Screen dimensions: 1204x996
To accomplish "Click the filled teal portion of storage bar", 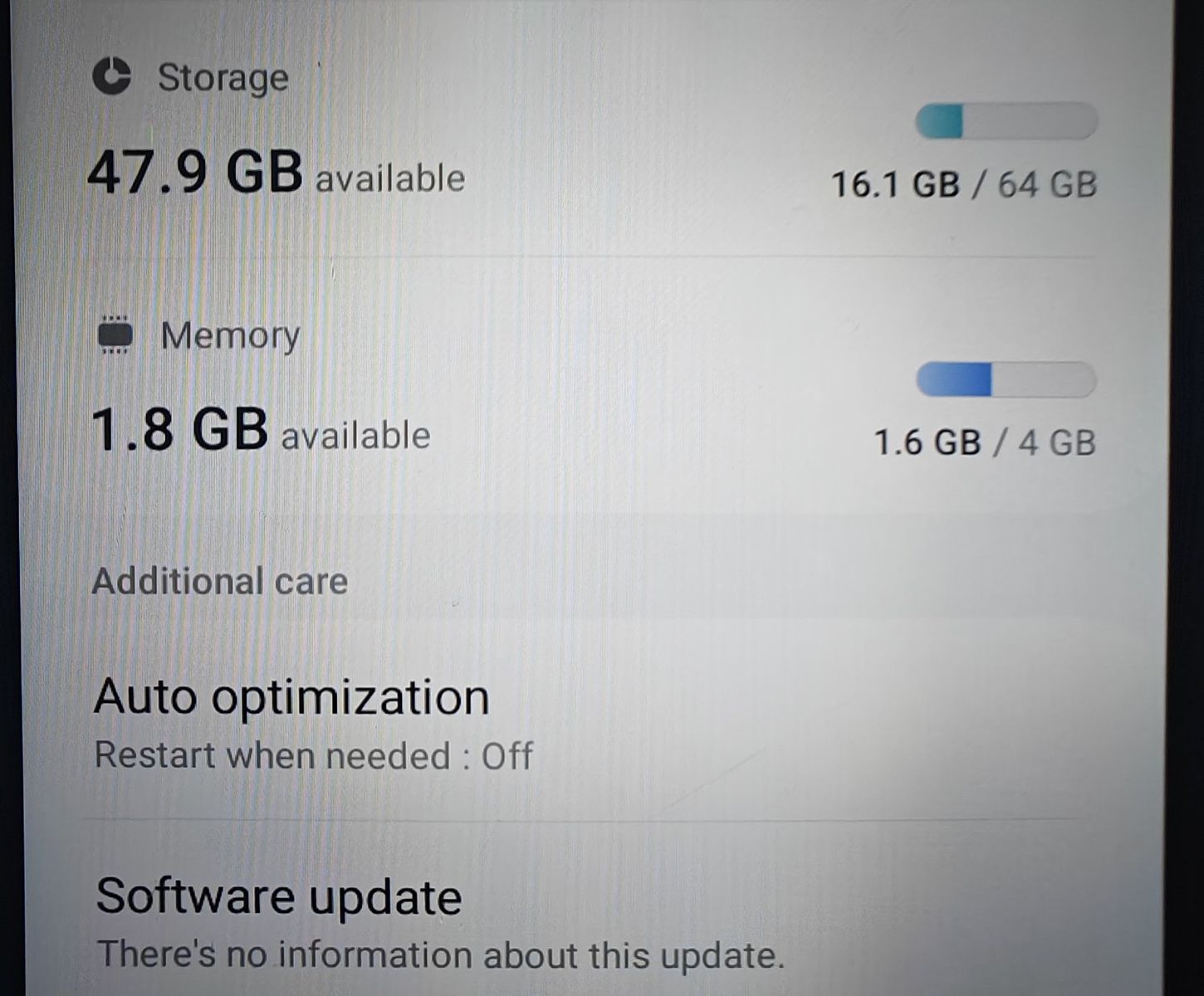I will [x=939, y=121].
